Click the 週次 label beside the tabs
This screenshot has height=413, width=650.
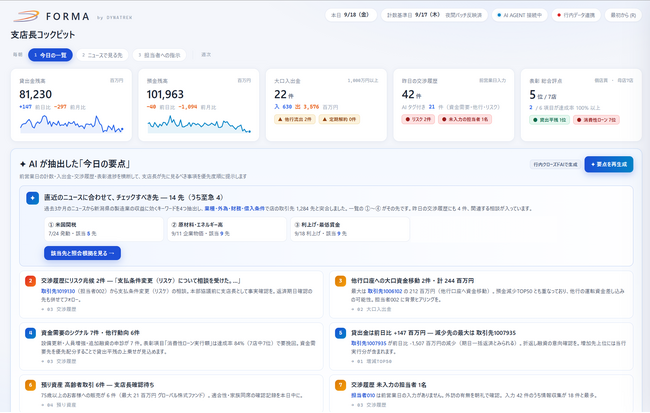(x=206, y=55)
